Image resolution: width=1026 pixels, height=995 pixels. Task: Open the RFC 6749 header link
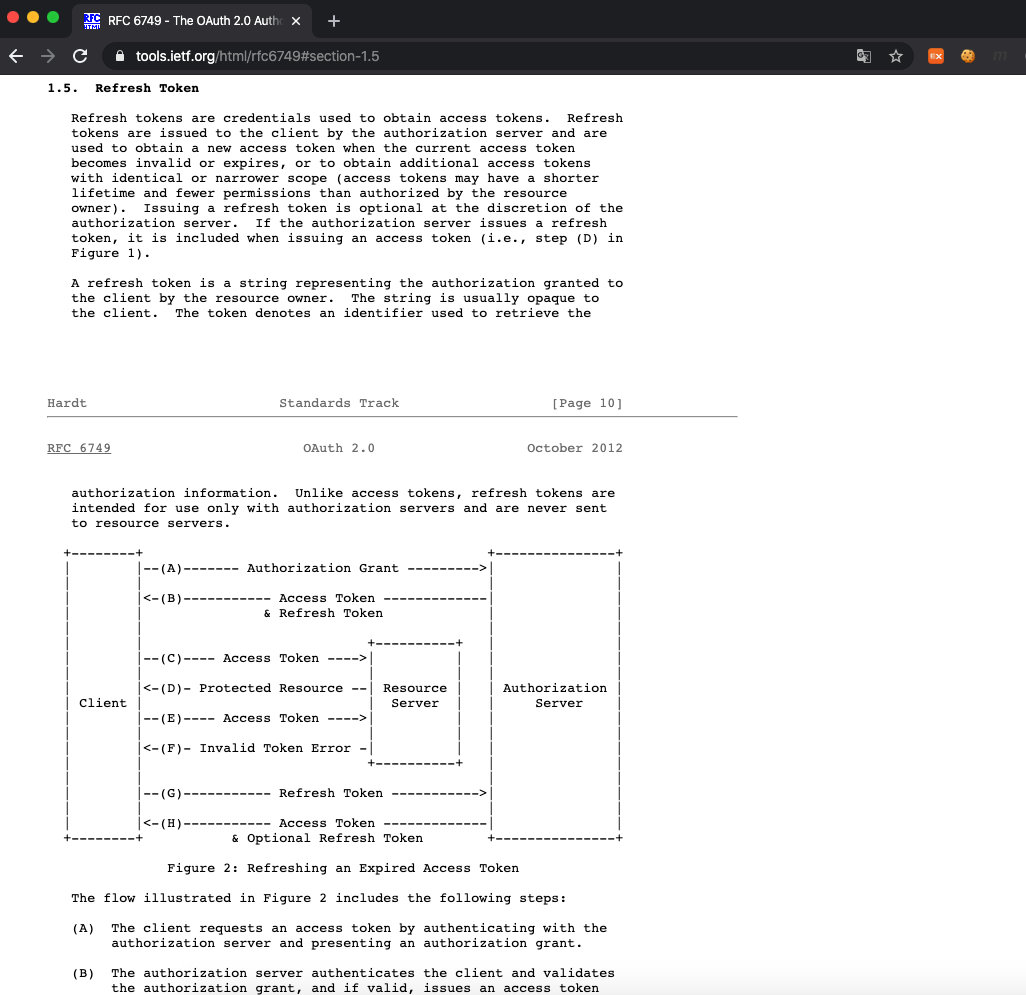coord(79,448)
